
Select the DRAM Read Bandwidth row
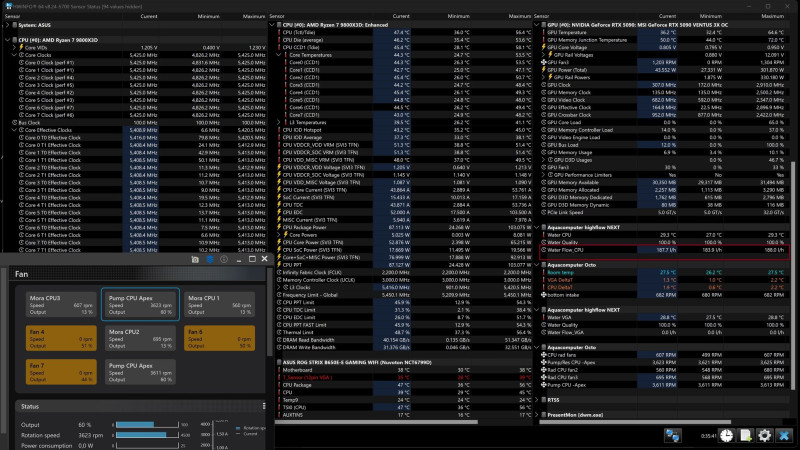(x=404, y=340)
